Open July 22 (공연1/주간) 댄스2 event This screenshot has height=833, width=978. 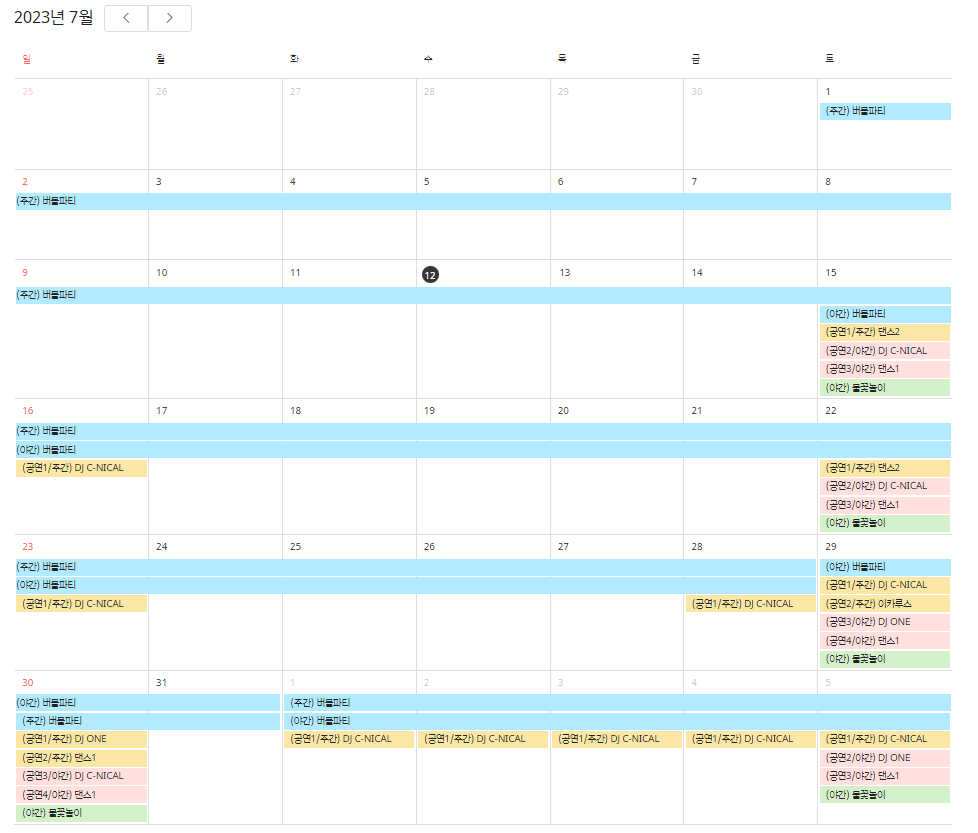[885, 468]
